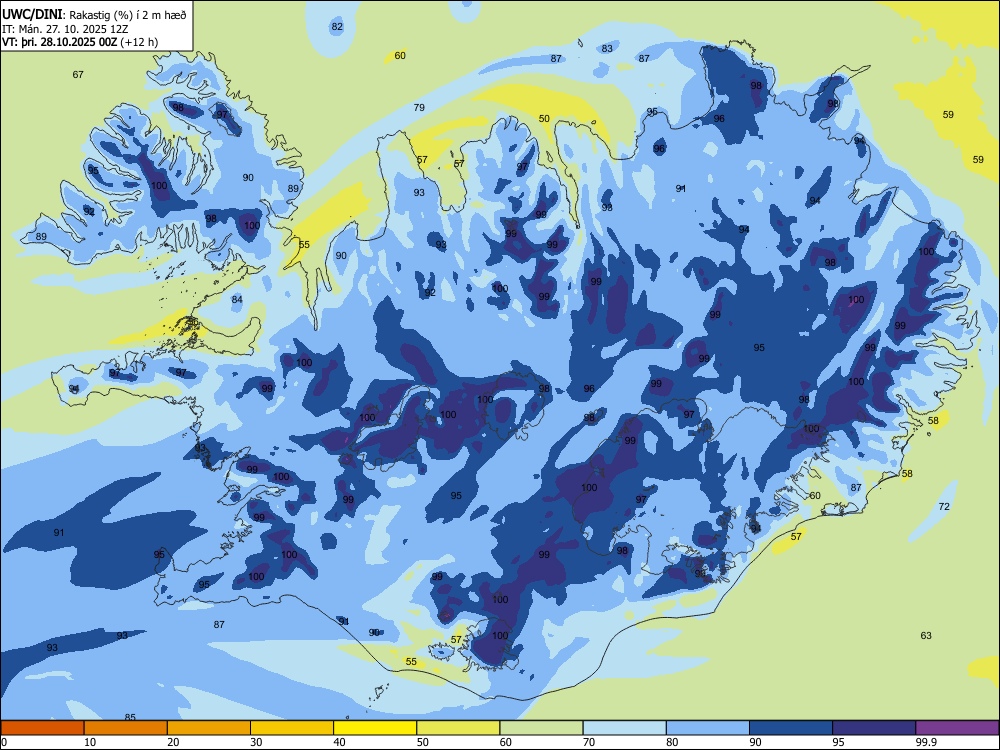Click the '72' humidity value on the map
The height and width of the screenshot is (750, 1000).
tap(945, 506)
